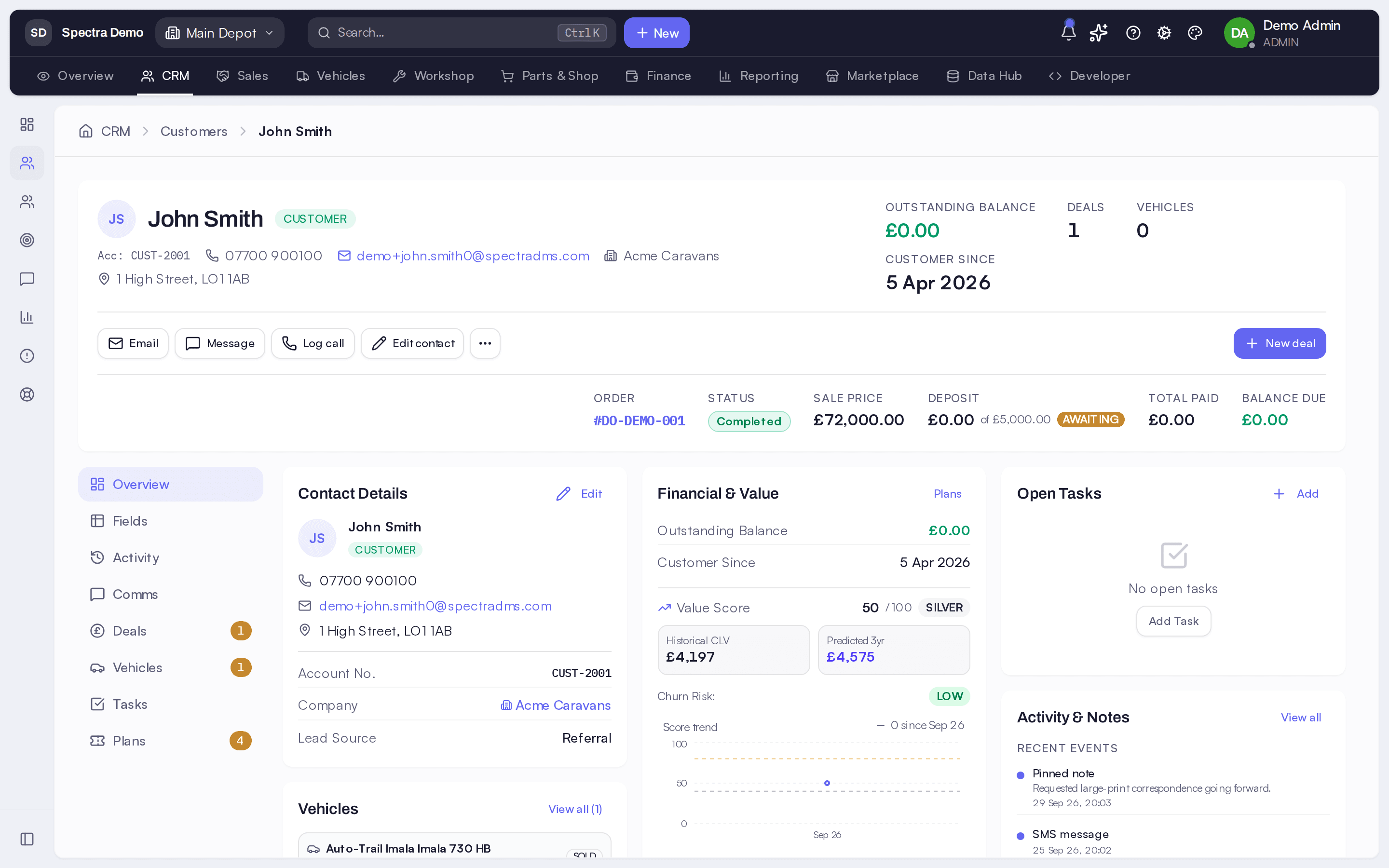
Task: Click the Customers breadcrumb link
Action: point(194,132)
